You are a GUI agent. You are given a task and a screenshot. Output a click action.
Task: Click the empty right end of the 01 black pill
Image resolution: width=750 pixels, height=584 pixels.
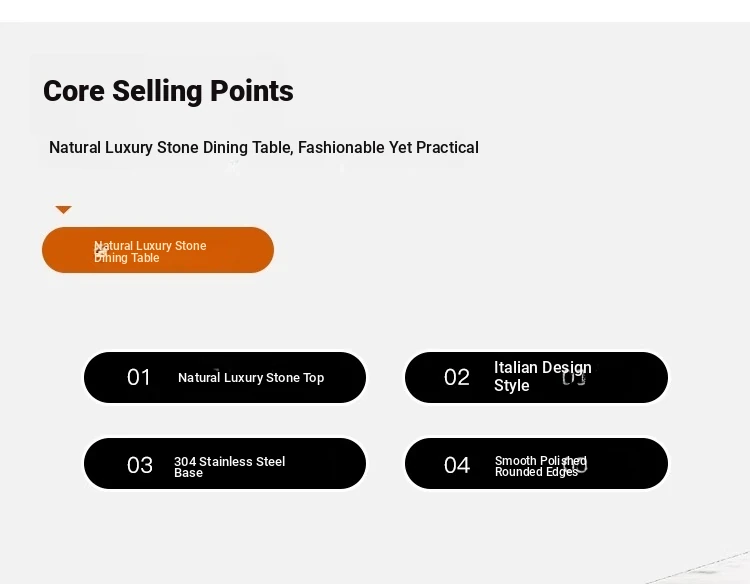pyautogui.click(x=345, y=377)
